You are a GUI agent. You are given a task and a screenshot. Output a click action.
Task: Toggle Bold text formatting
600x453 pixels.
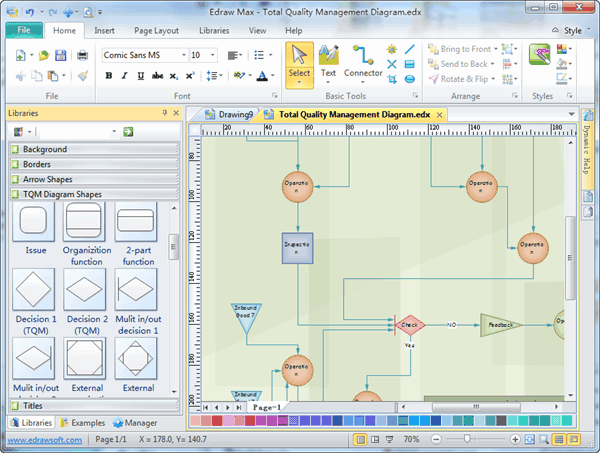pos(108,76)
